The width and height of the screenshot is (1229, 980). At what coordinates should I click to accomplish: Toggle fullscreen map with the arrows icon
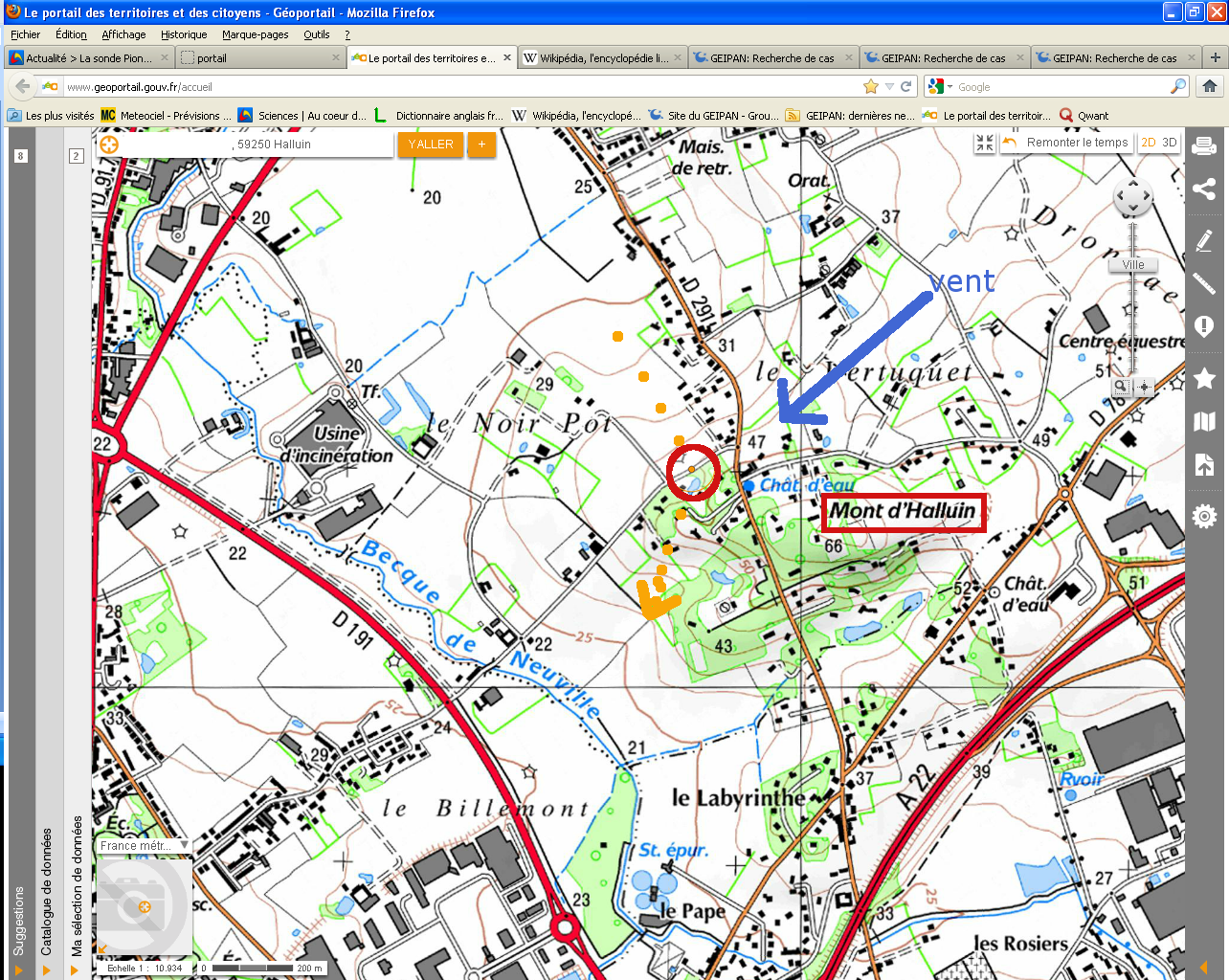point(985,143)
